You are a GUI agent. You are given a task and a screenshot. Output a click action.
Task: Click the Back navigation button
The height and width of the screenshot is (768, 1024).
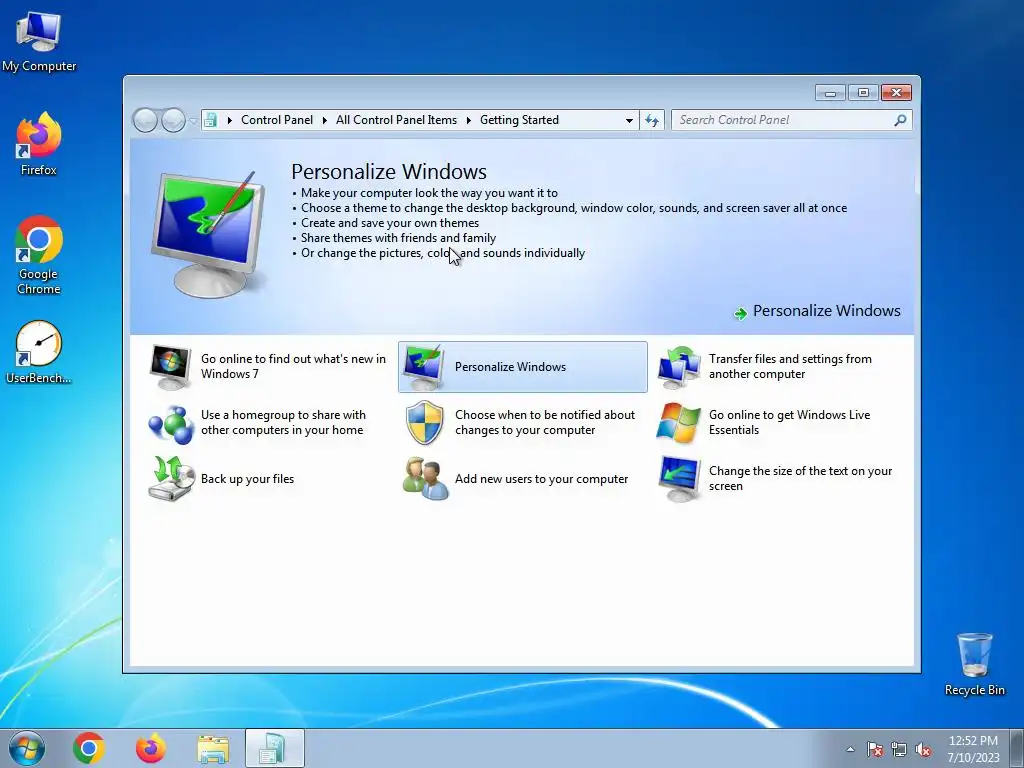point(145,120)
